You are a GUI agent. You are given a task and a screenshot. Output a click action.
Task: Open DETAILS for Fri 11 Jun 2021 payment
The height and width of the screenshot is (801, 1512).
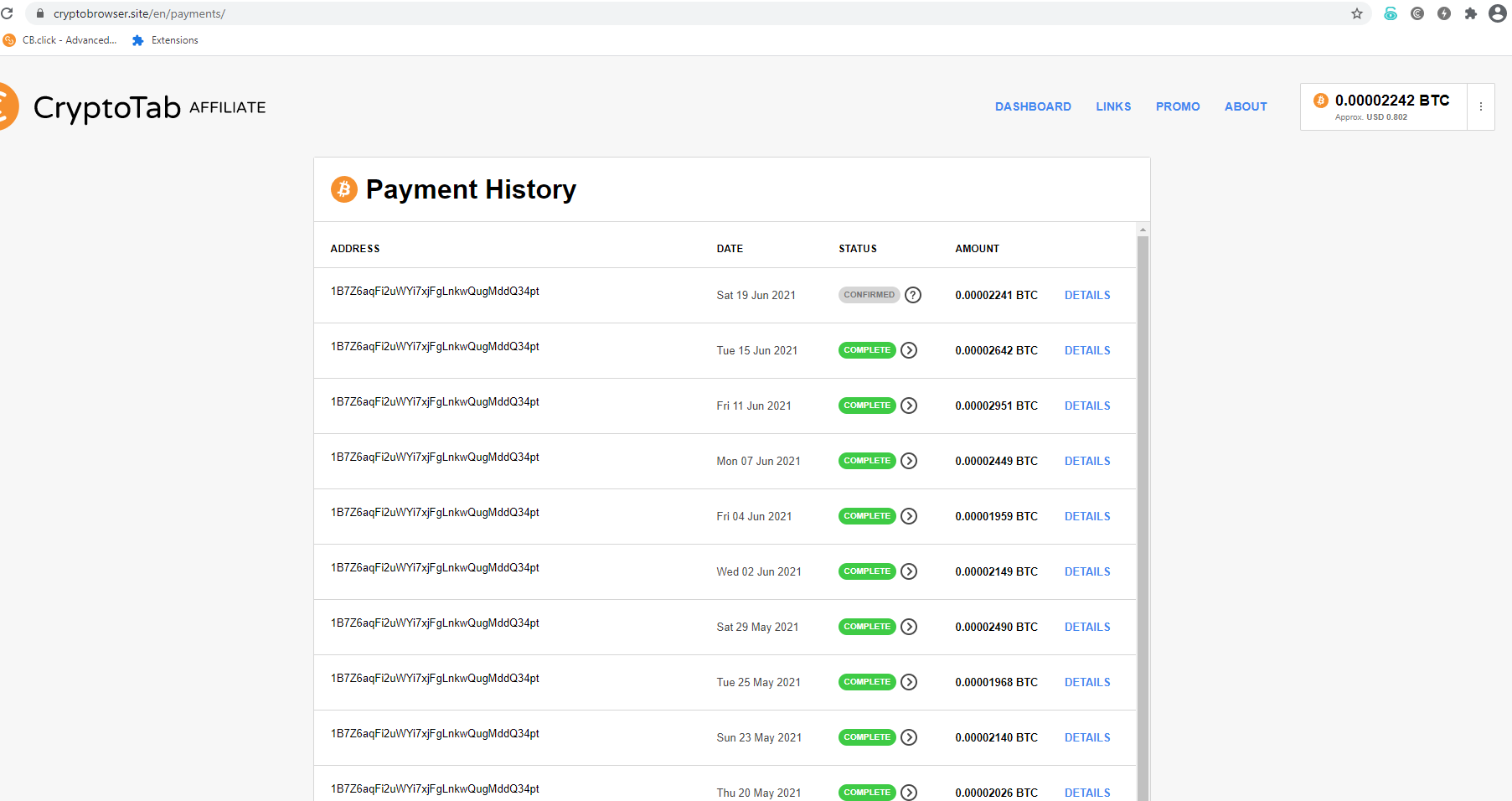click(x=1087, y=406)
